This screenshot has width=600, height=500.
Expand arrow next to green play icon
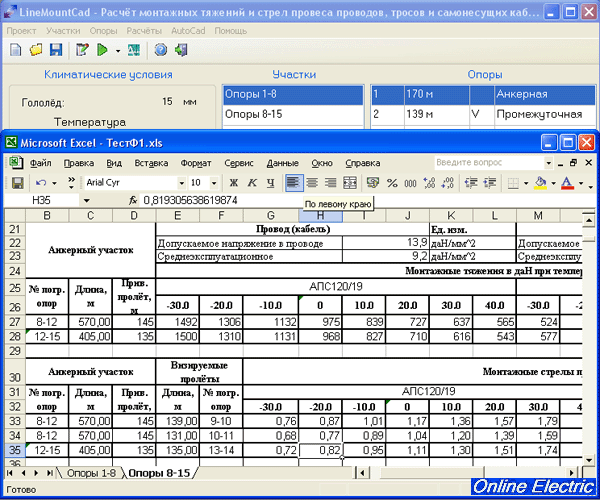[x=118, y=50]
